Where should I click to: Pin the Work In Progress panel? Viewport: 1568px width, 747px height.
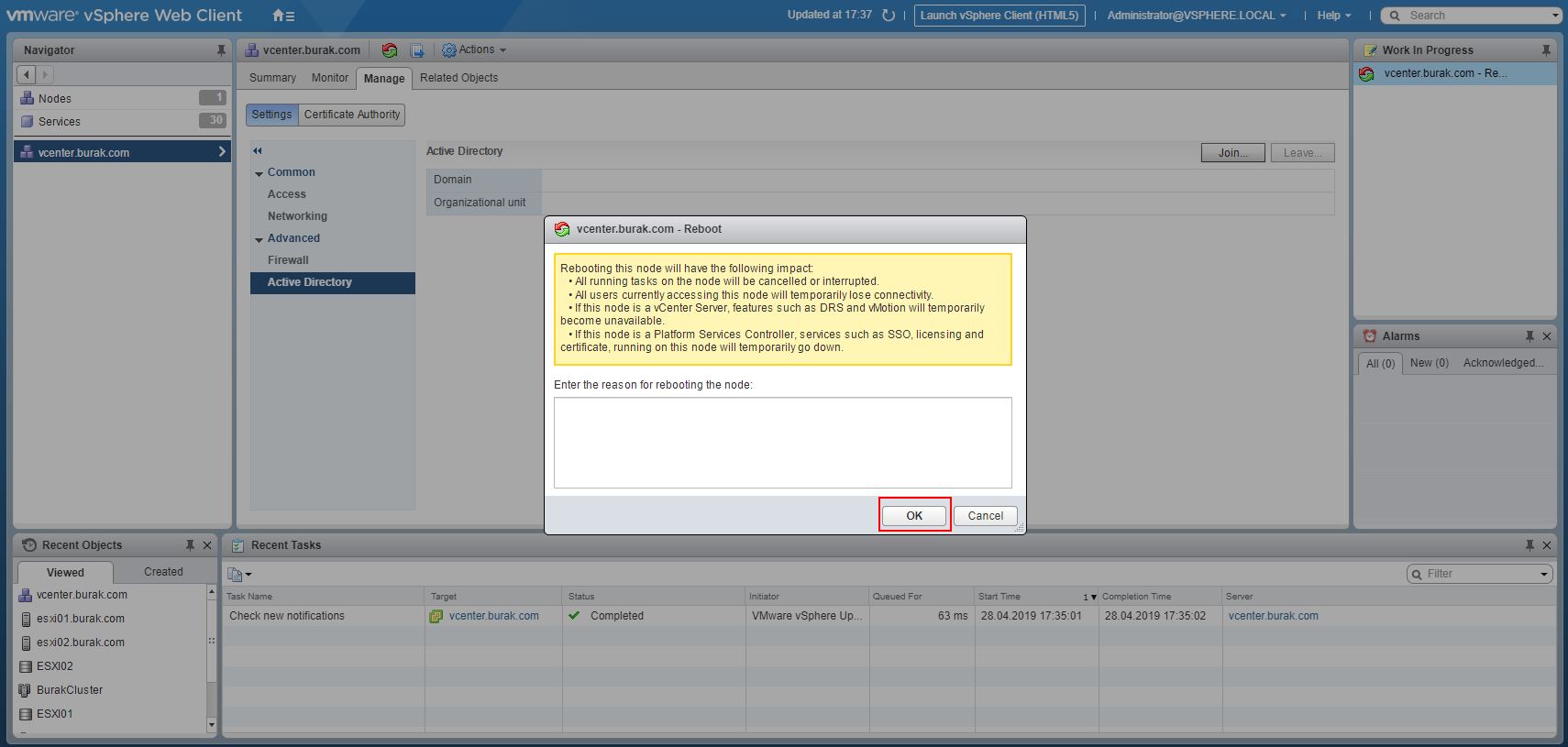coord(1546,50)
